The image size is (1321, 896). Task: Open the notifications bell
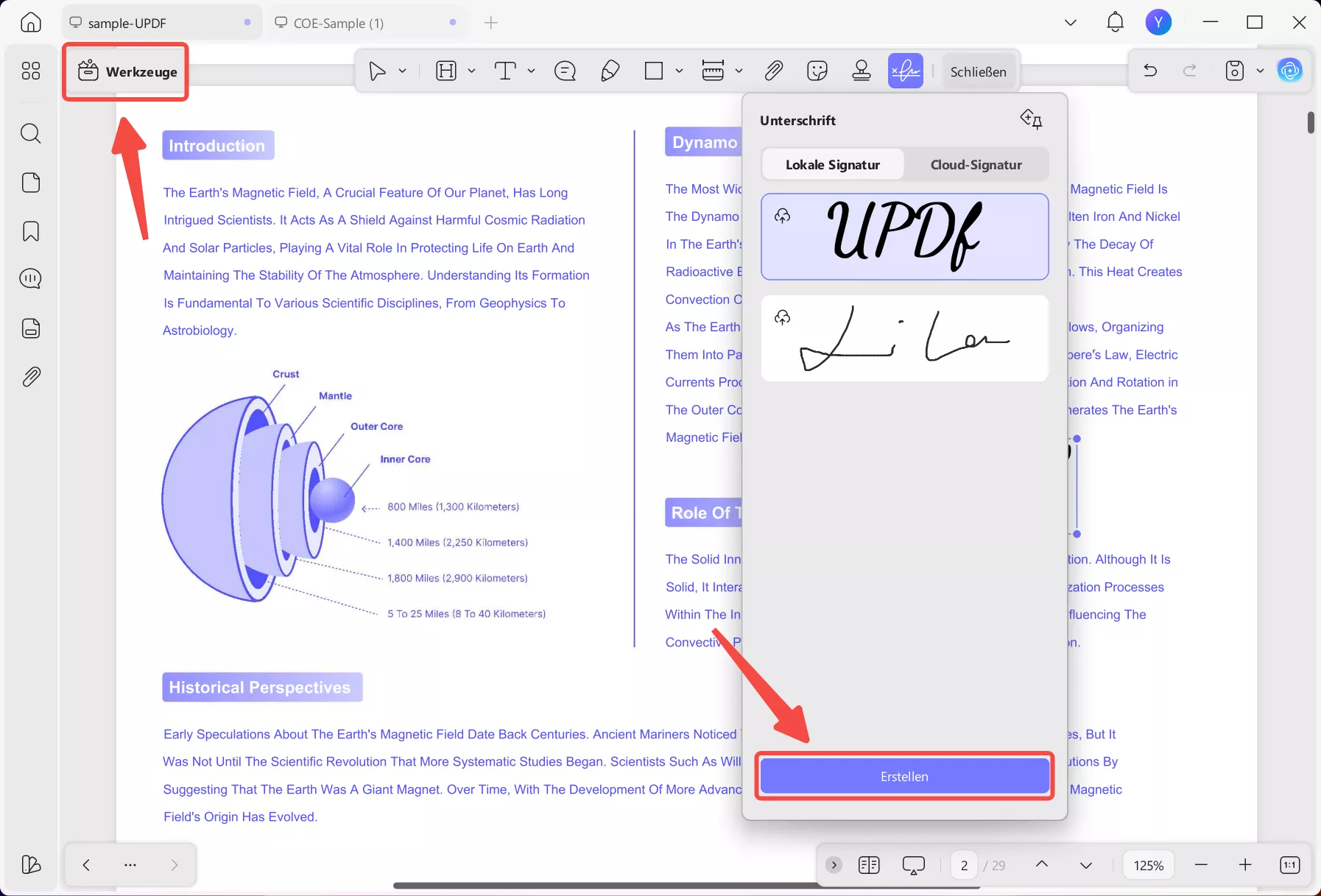(x=1116, y=23)
